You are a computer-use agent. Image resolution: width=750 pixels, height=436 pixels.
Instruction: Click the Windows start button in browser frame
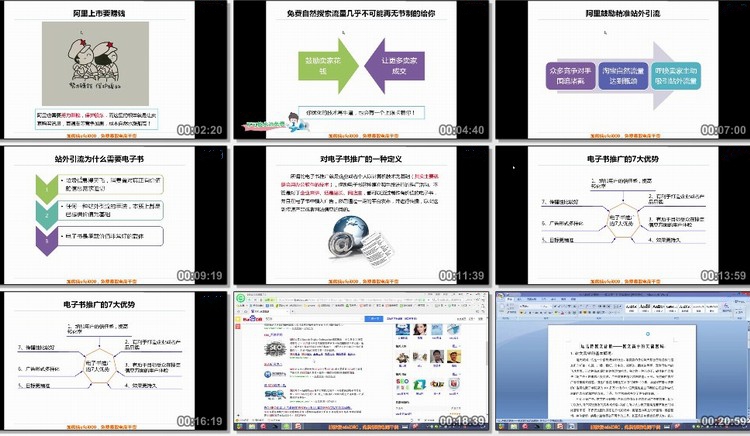pyautogui.click(x=241, y=426)
